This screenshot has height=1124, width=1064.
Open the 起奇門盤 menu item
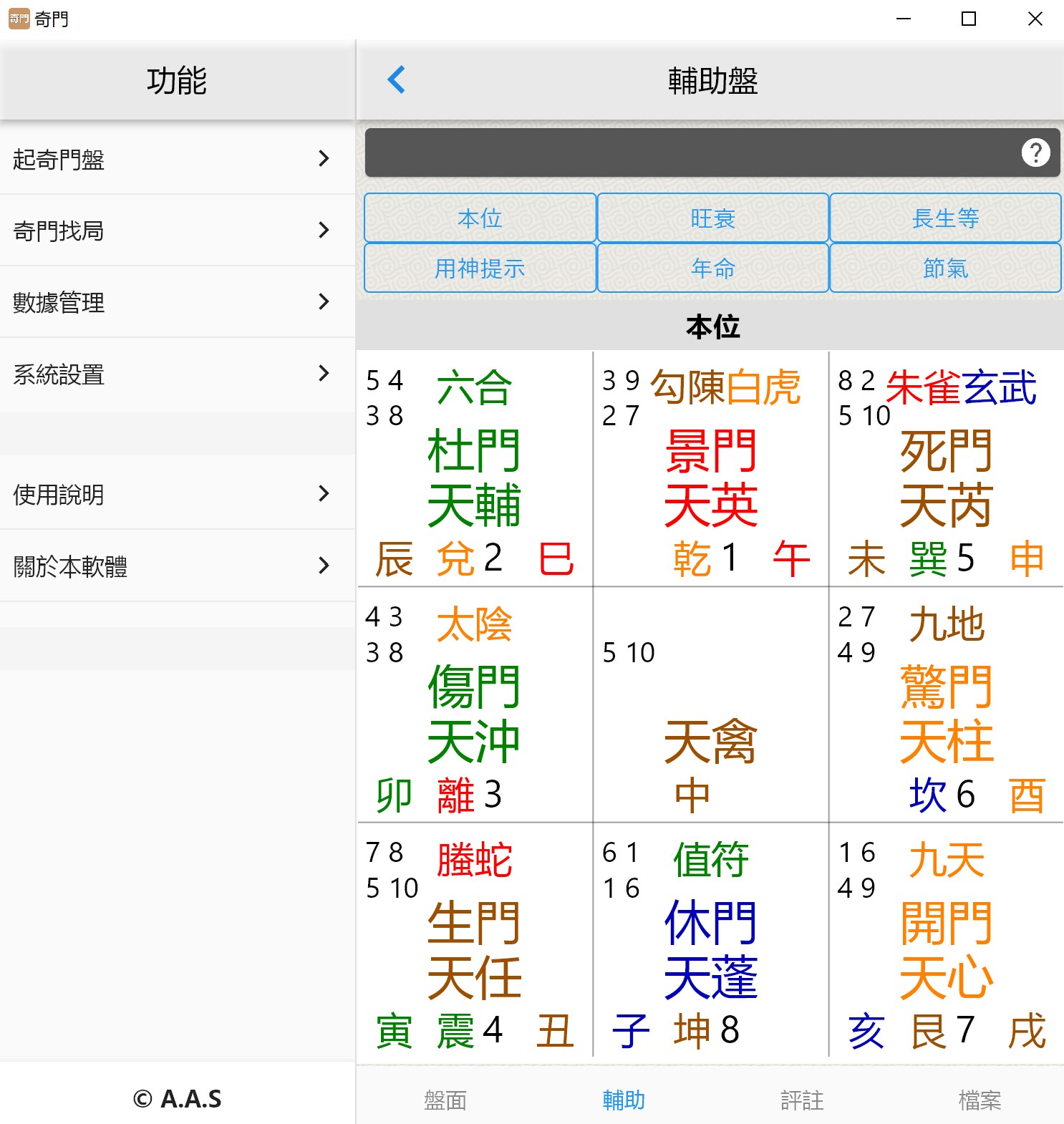pos(178,158)
